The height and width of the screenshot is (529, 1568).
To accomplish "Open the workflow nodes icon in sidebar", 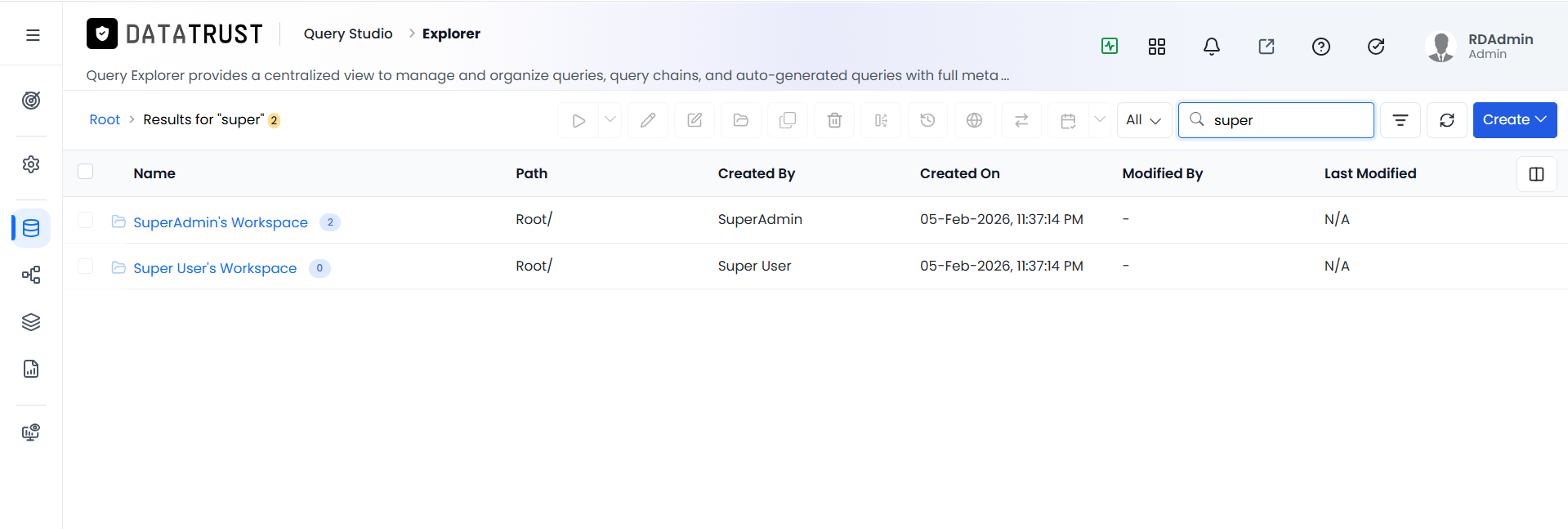I will (31, 275).
